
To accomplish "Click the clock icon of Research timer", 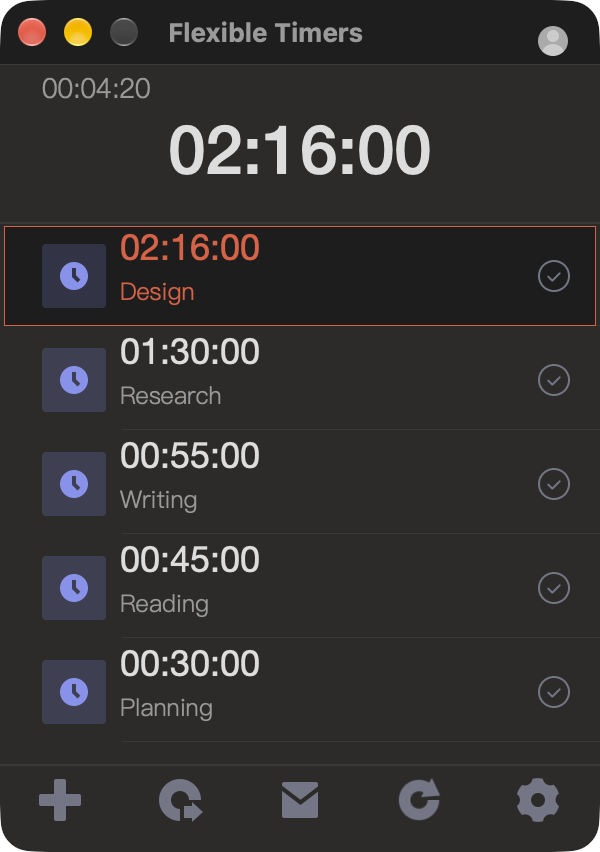I will point(74,380).
